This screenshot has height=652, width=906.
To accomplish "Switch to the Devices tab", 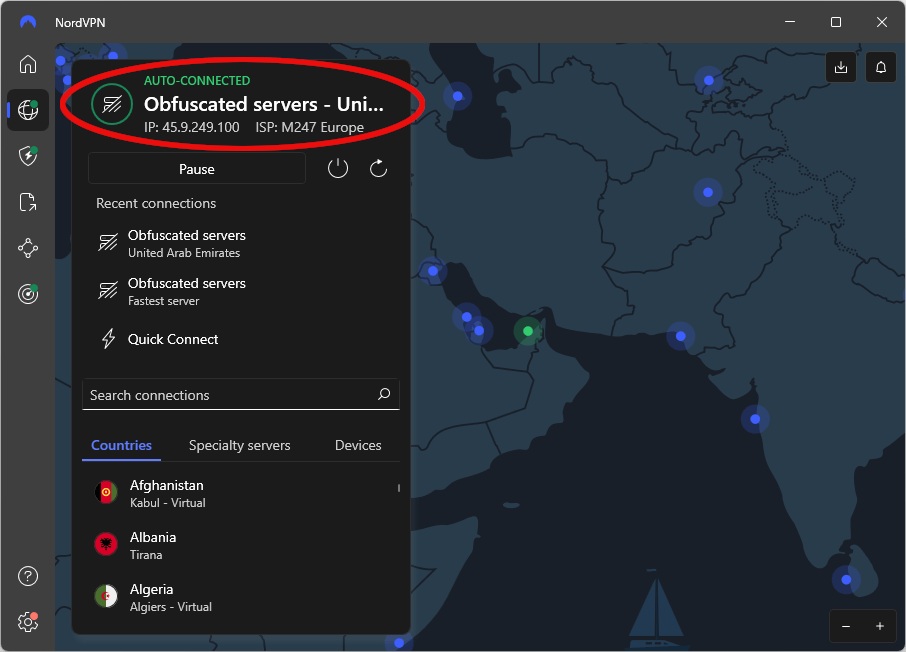I will [x=358, y=446].
